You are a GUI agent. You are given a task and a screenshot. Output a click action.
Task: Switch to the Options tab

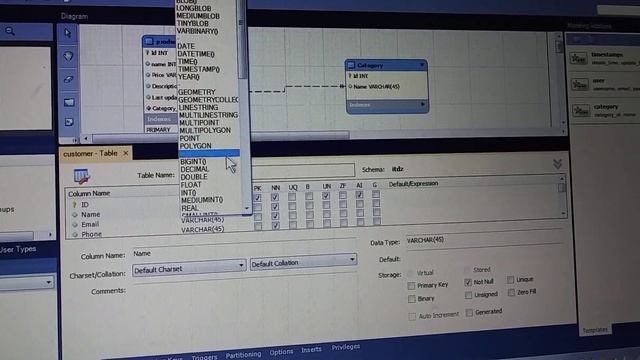(x=281, y=351)
